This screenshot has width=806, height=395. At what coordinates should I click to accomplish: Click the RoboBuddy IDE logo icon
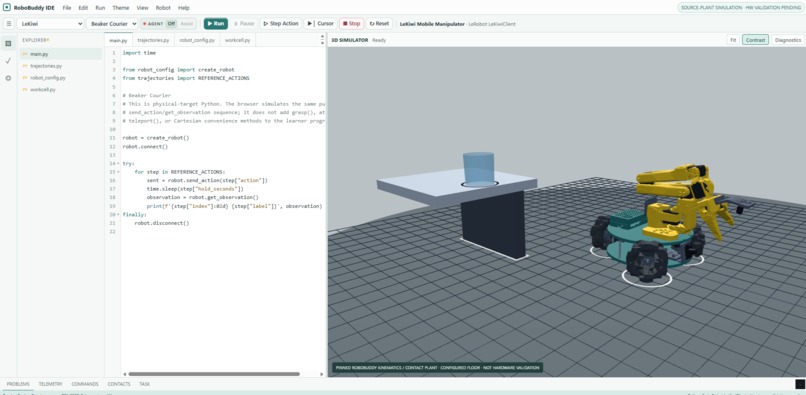[x=7, y=8]
